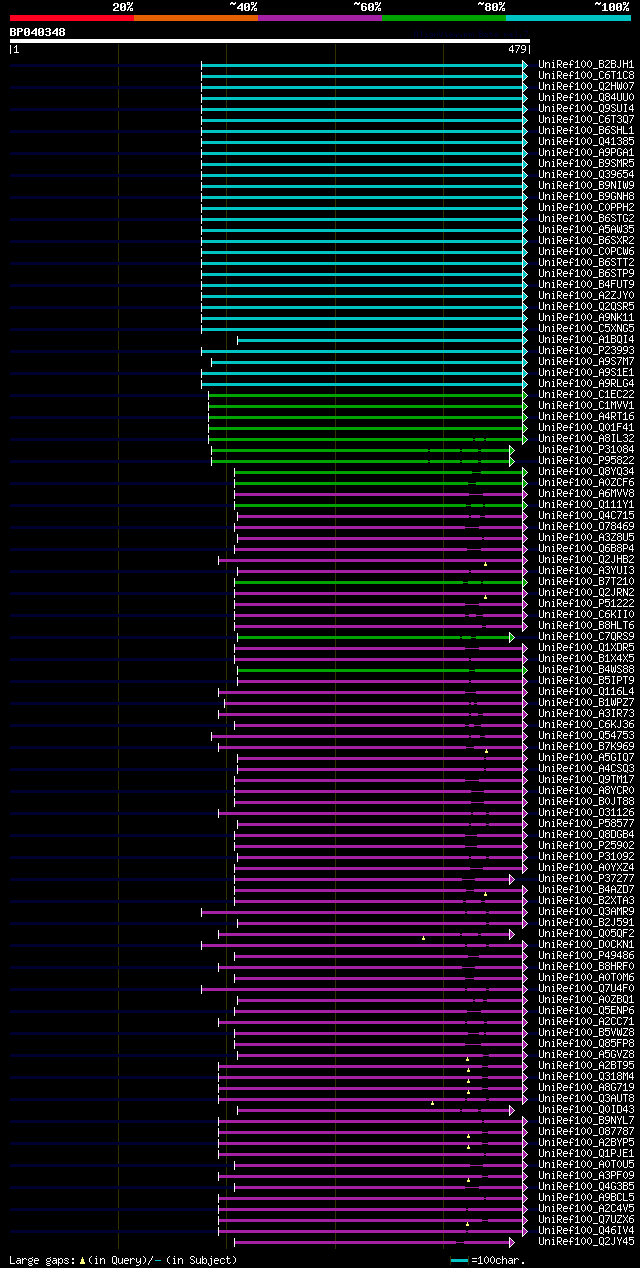Select hit UniRef100_B9NYL7
This screenshot has height=1268, width=640.
click(586, 1120)
